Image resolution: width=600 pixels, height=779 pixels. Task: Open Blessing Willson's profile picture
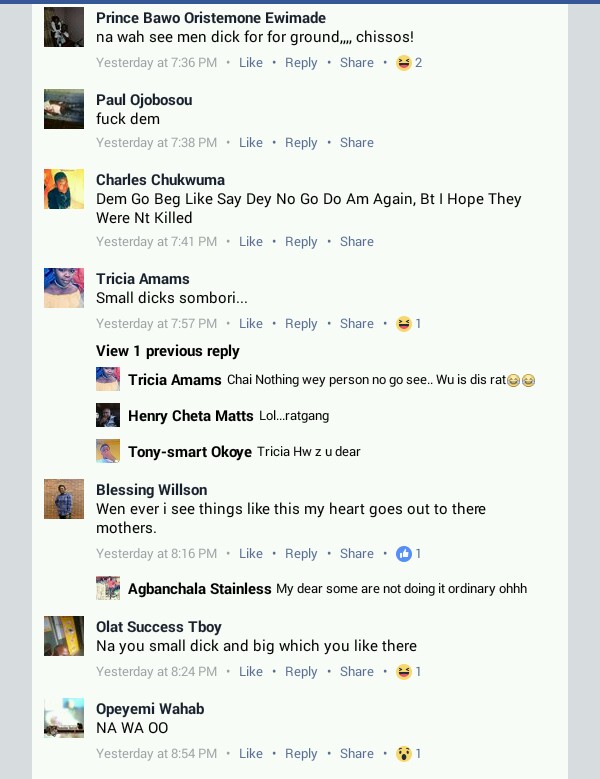click(64, 499)
